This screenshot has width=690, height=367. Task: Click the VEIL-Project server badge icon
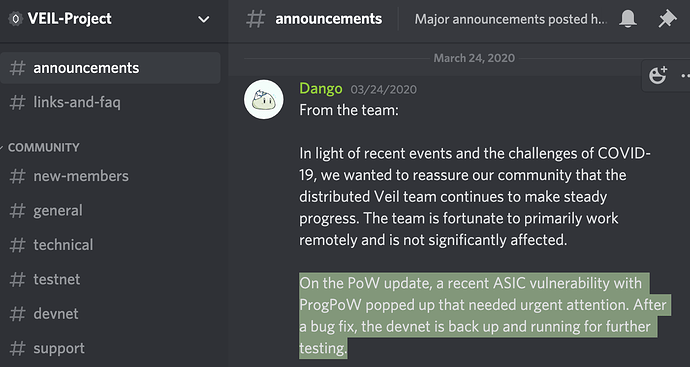click(16, 19)
